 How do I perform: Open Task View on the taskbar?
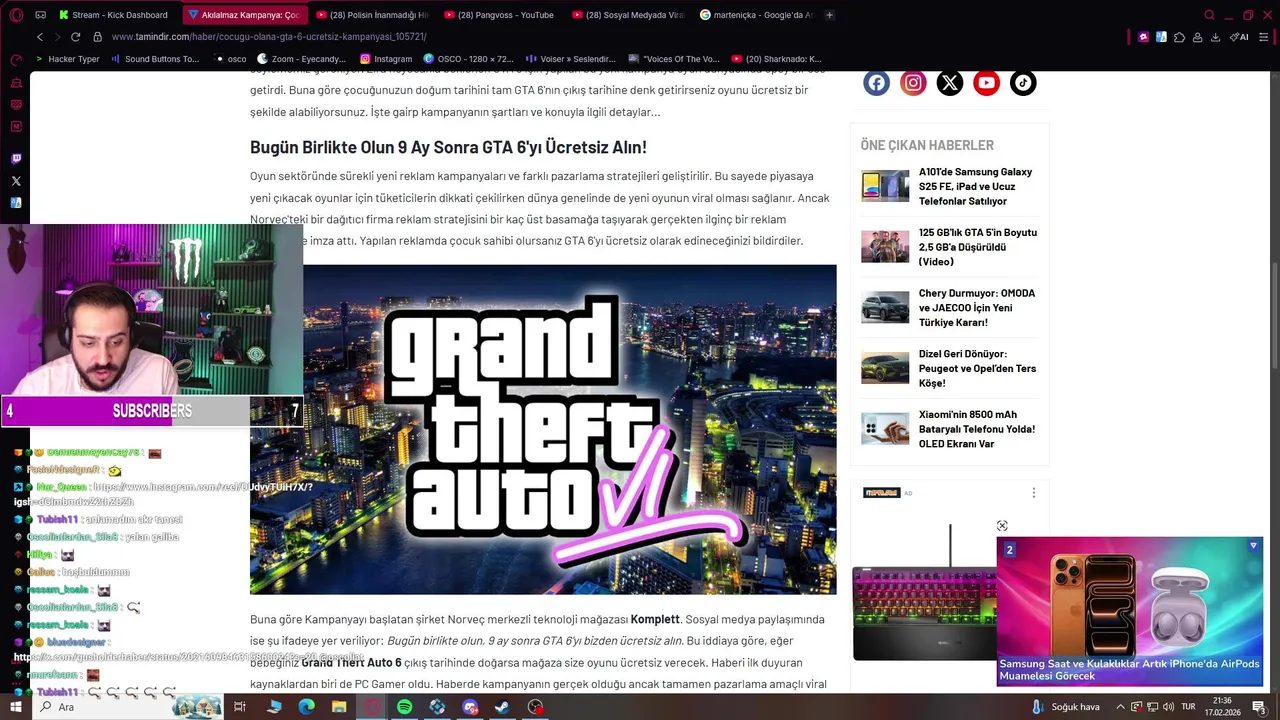(240, 707)
